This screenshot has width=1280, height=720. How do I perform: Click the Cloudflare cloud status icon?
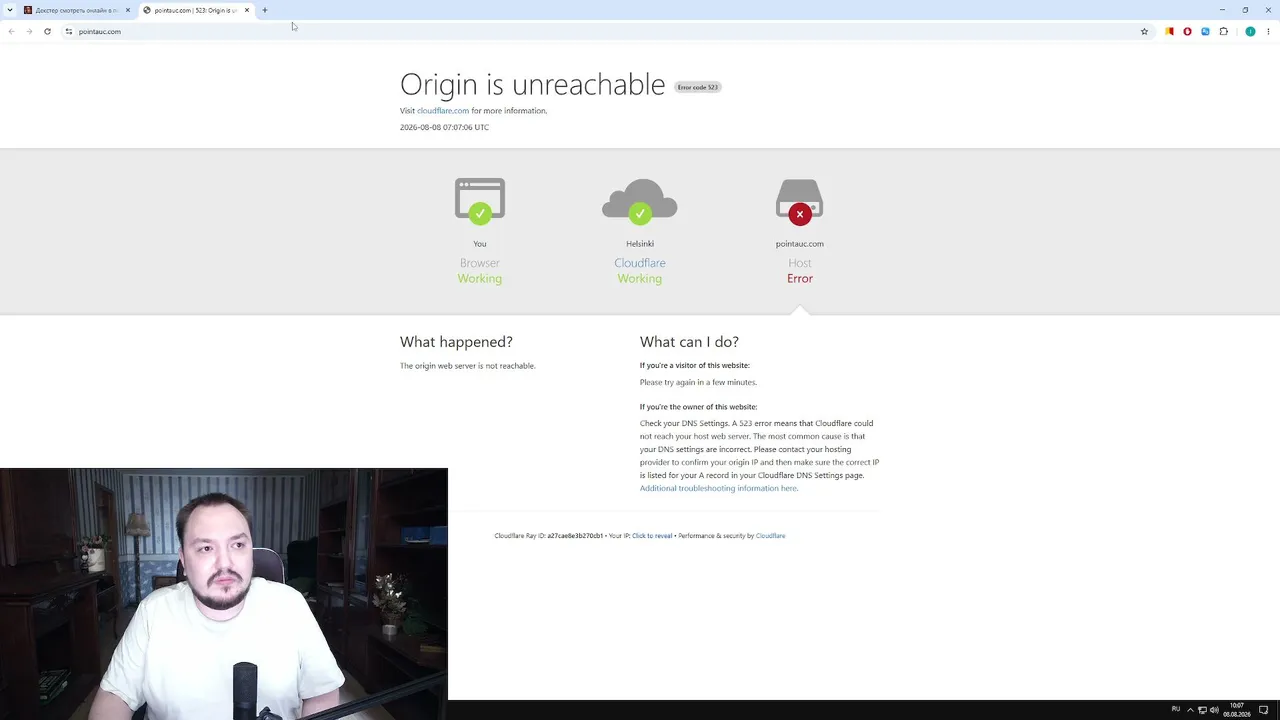(640, 200)
